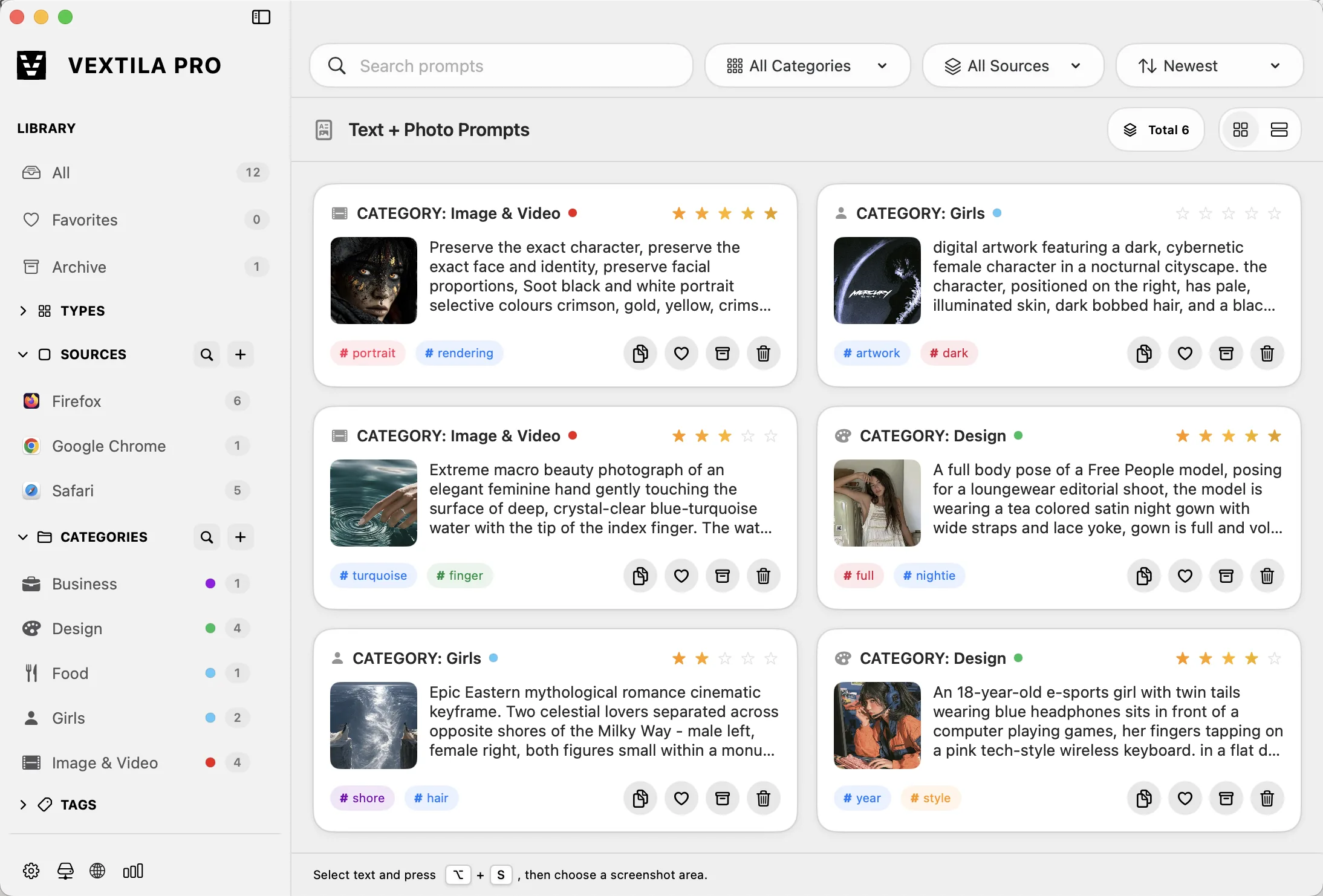Image resolution: width=1323 pixels, height=896 pixels.
Task: Delete the 'Extreme macro beauty photograph' prompt
Action: click(764, 576)
